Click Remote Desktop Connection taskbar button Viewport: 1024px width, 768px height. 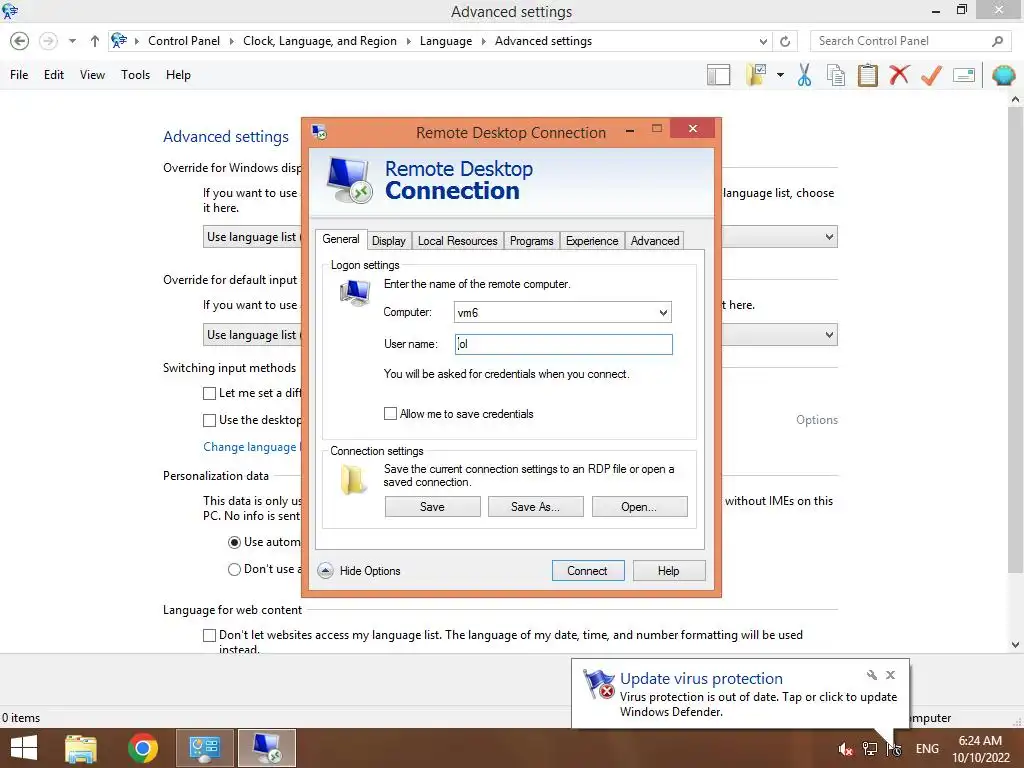tap(266, 748)
